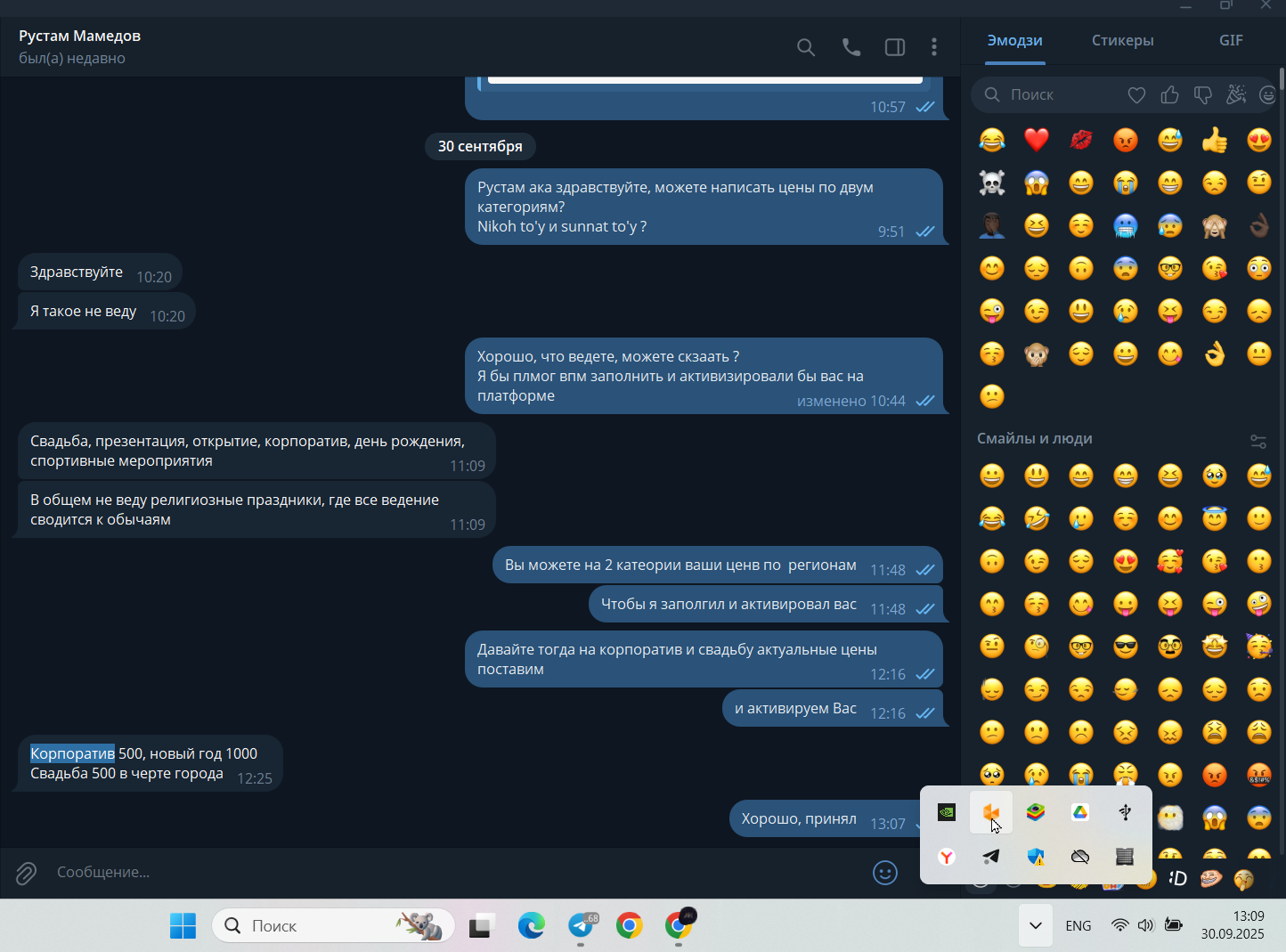Start a voice call with Рустам Мамедов
1286x952 pixels.
[851, 47]
